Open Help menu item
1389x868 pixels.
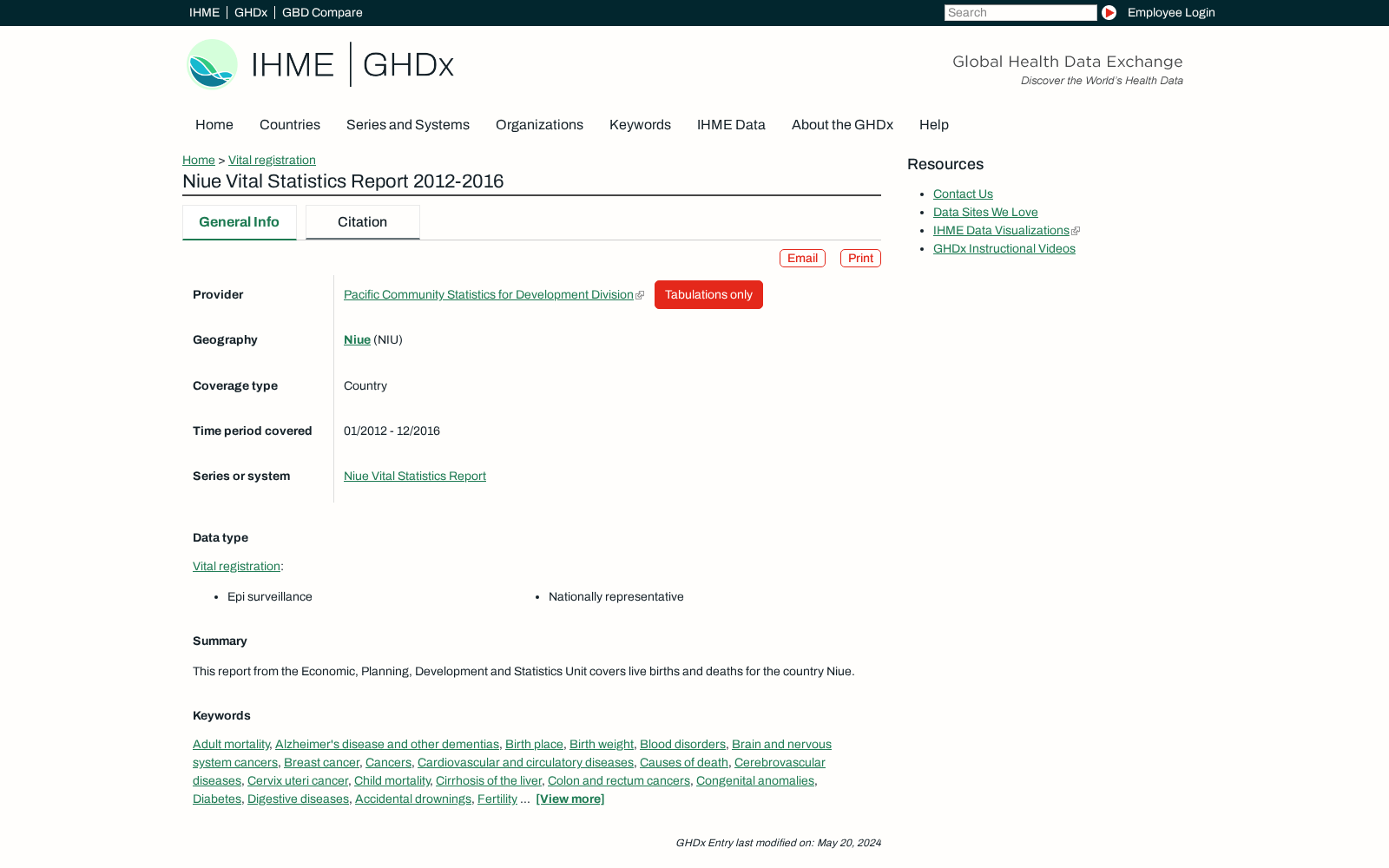pos(934,125)
